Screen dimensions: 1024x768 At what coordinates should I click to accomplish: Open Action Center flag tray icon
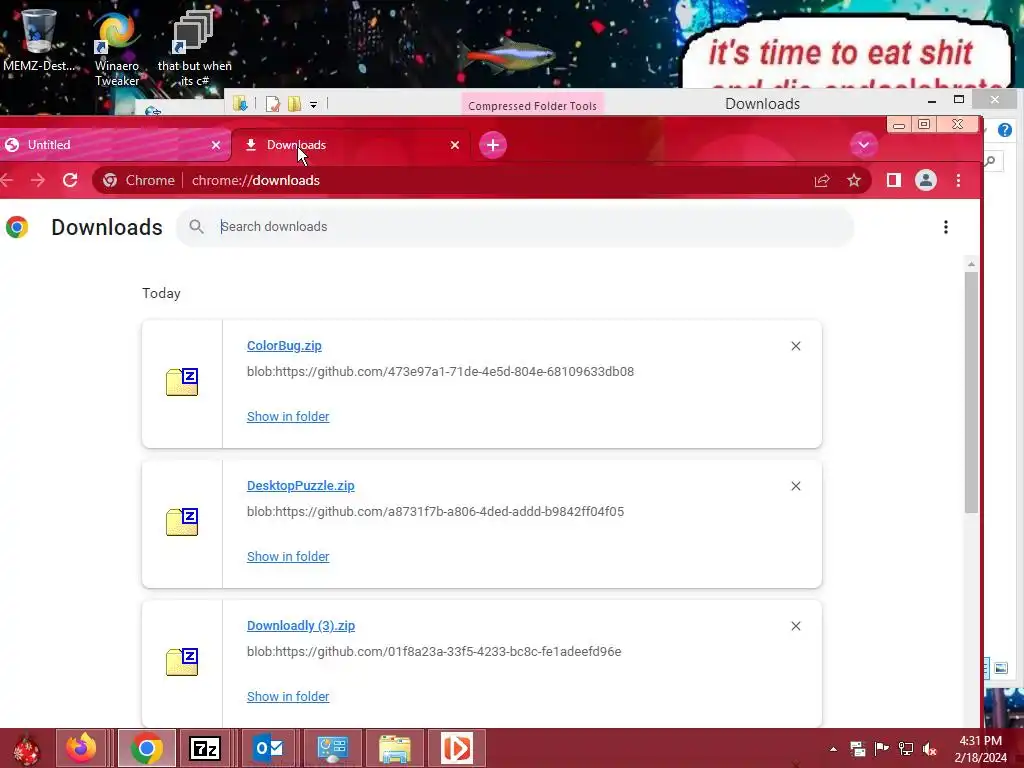(x=882, y=749)
